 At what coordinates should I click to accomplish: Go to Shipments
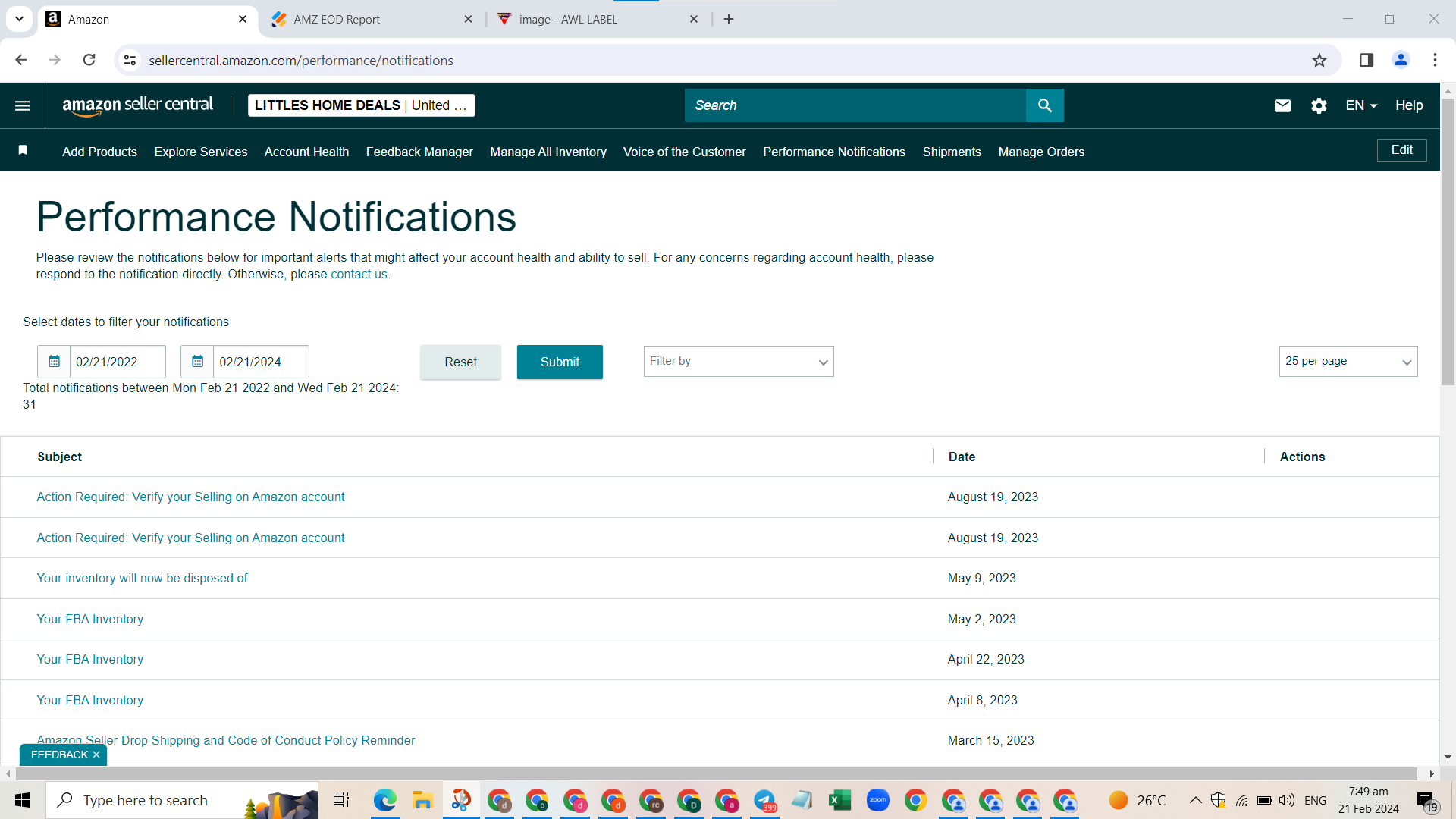tap(952, 152)
